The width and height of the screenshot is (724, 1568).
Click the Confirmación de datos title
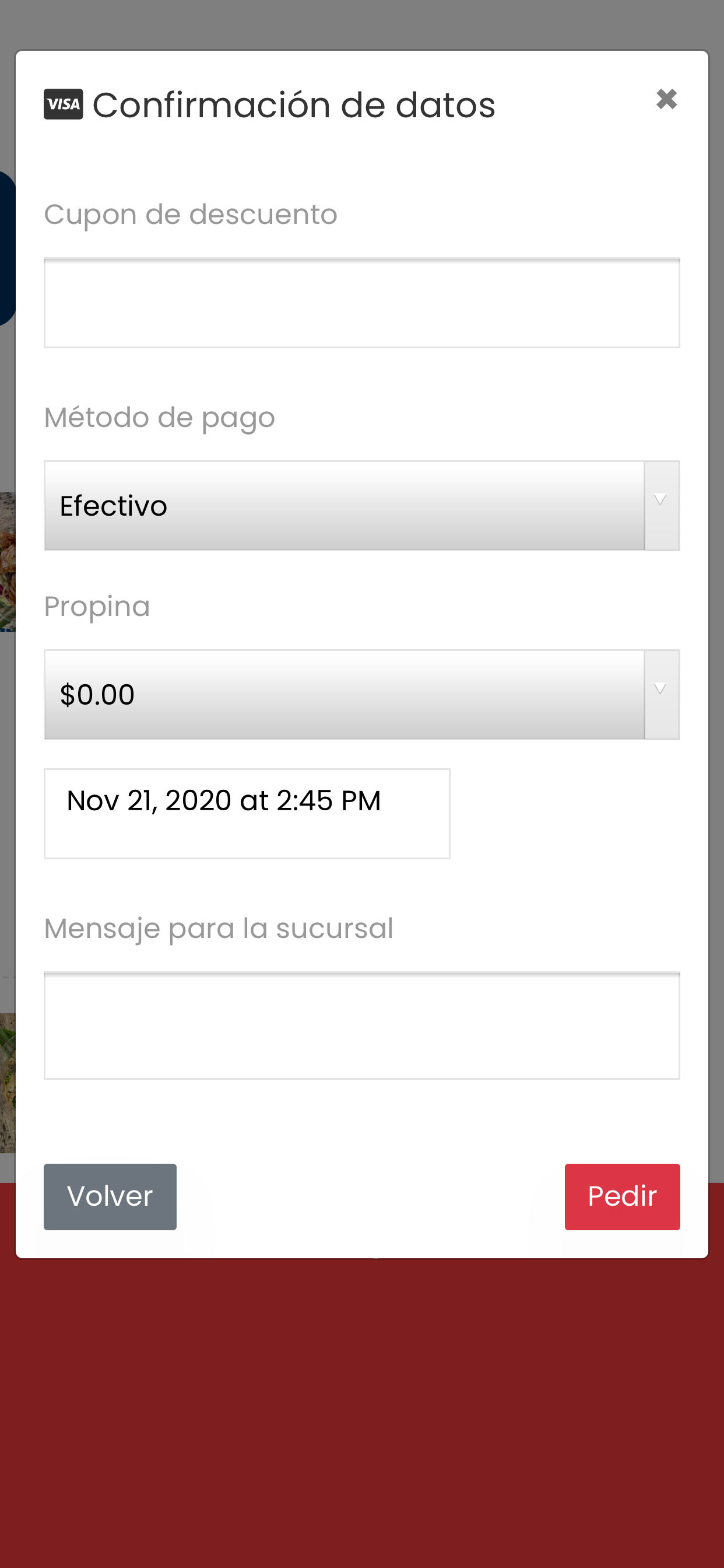pos(294,104)
